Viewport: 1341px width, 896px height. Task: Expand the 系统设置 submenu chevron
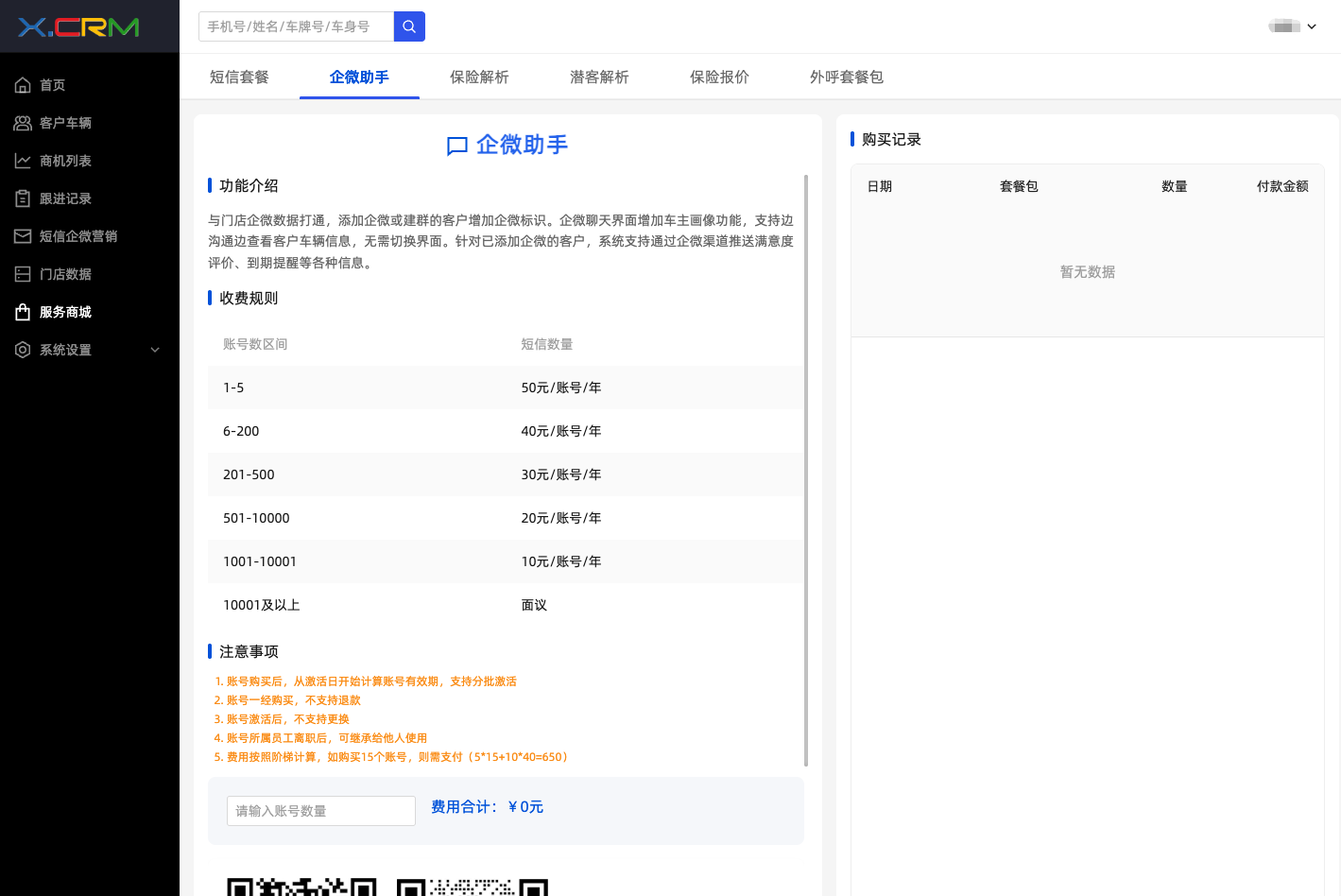(155, 350)
